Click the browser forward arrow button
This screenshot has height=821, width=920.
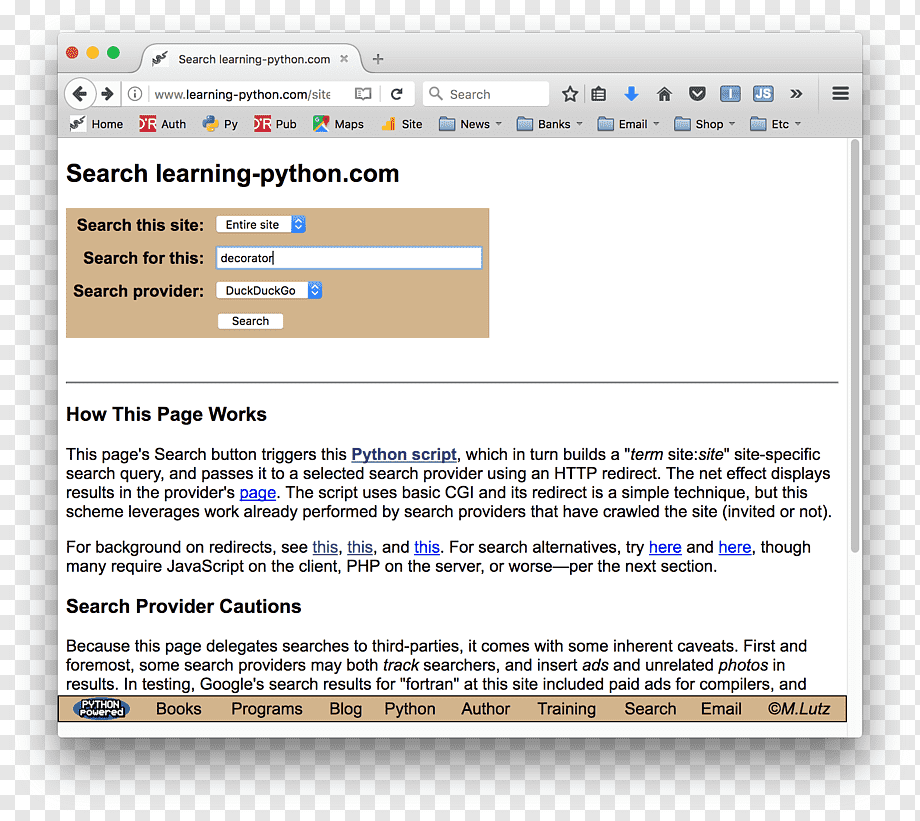click(x=107, y=94)
